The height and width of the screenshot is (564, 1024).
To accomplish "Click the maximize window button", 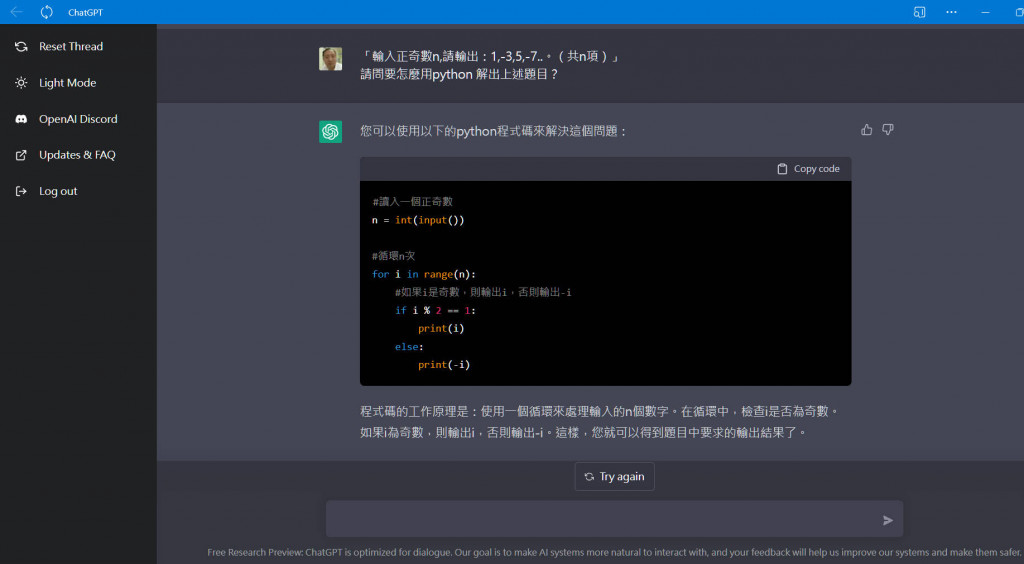I will click(1019, 12).
